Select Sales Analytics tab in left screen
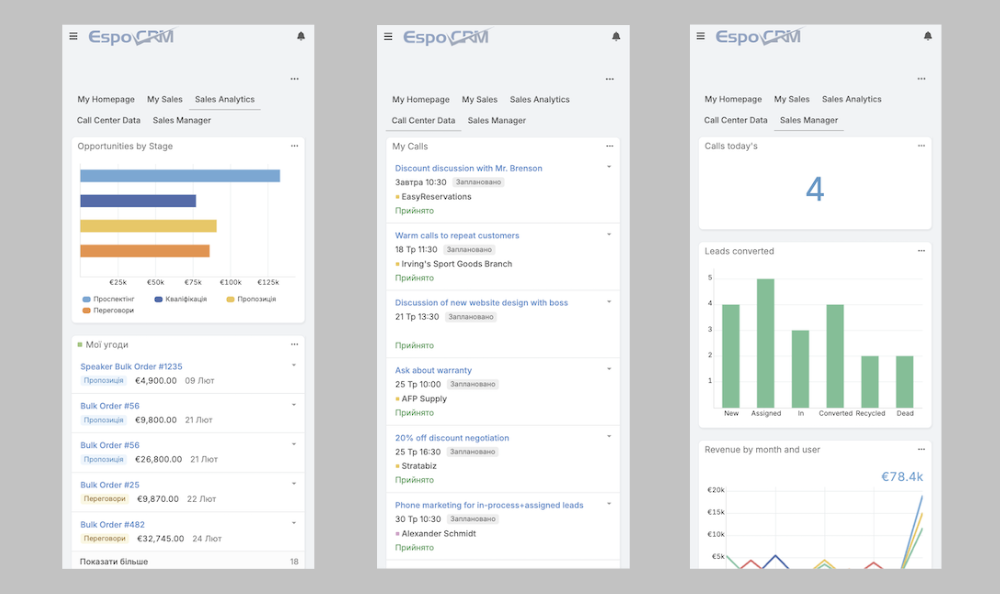This screenshot has height=594, width=1000. click(224, 100)
